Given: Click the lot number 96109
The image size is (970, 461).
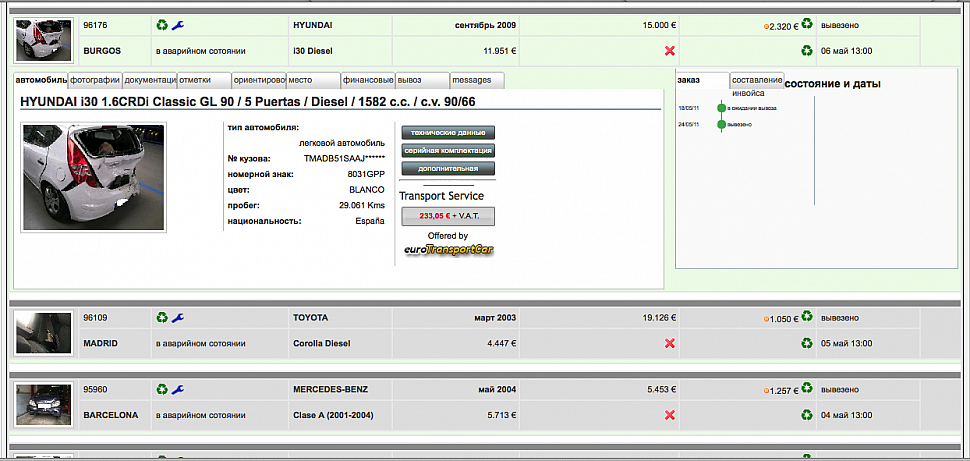Looking at the screenshot, I should click(95, 318).
